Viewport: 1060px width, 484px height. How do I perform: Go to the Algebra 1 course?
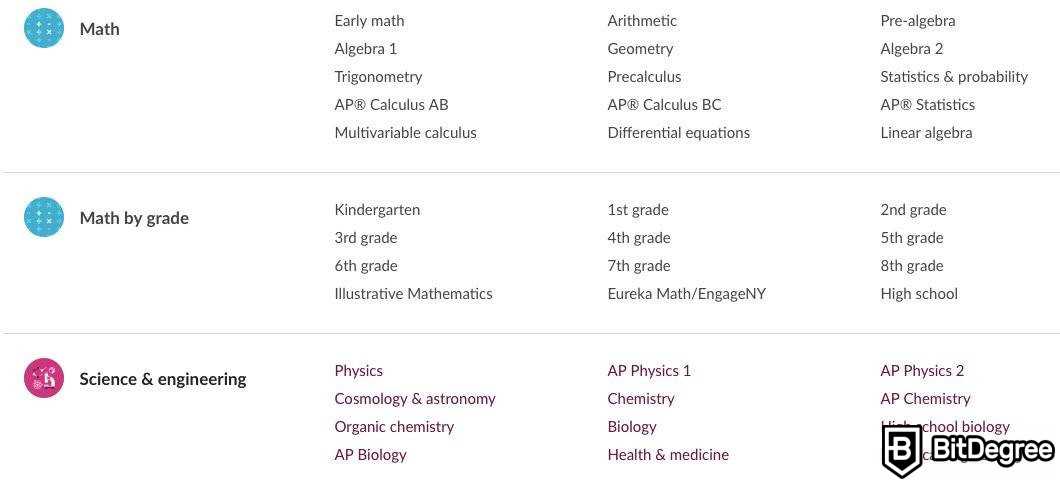(366, 48)
